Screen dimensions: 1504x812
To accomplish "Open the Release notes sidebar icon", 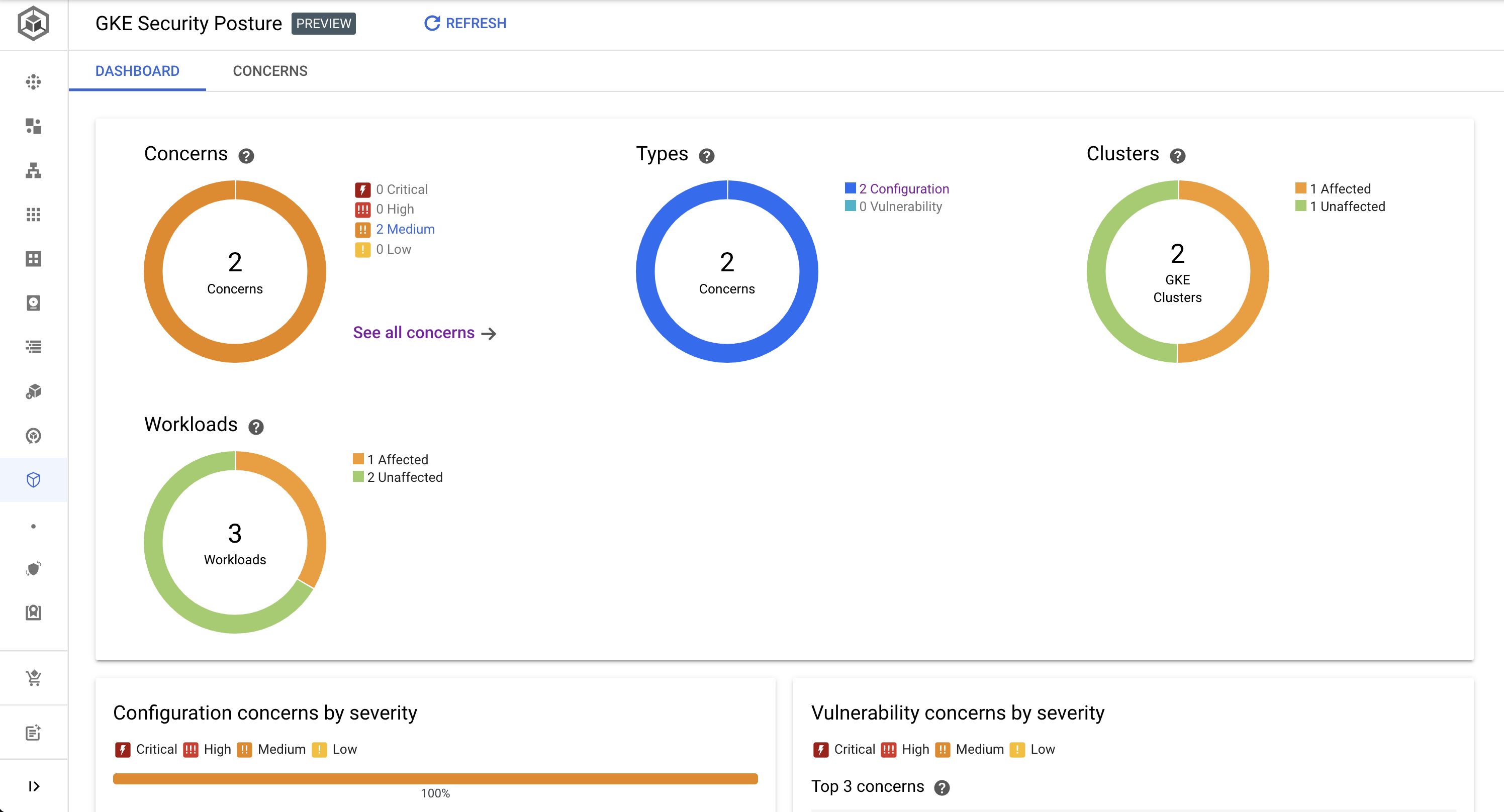I will [33, 733].
